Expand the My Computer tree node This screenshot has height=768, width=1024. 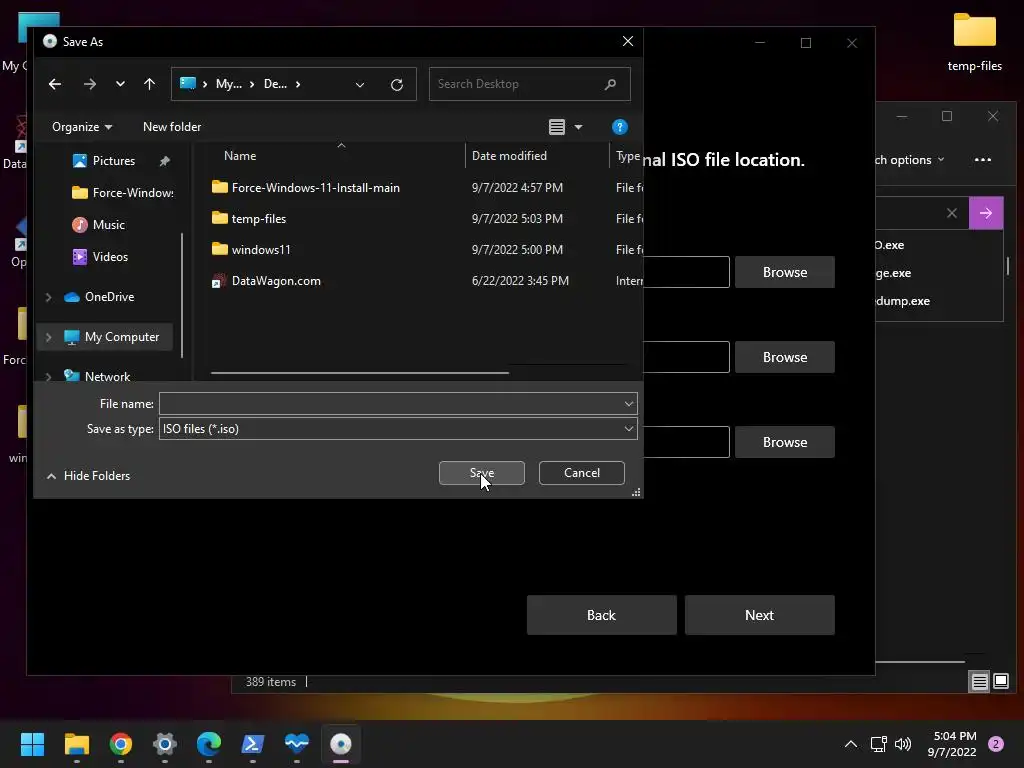coord(48,337)
